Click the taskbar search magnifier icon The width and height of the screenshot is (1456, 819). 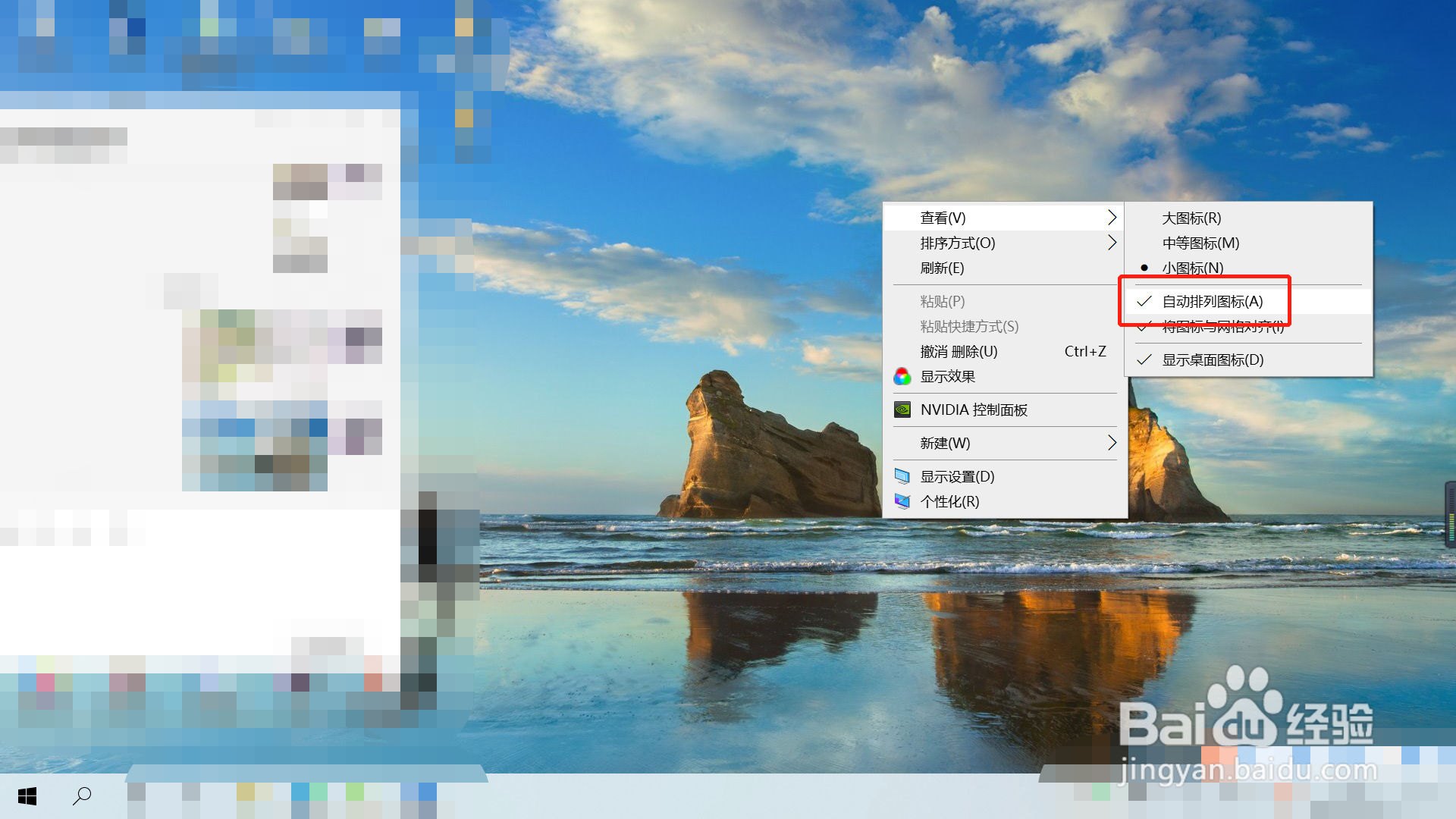point(82,795)
